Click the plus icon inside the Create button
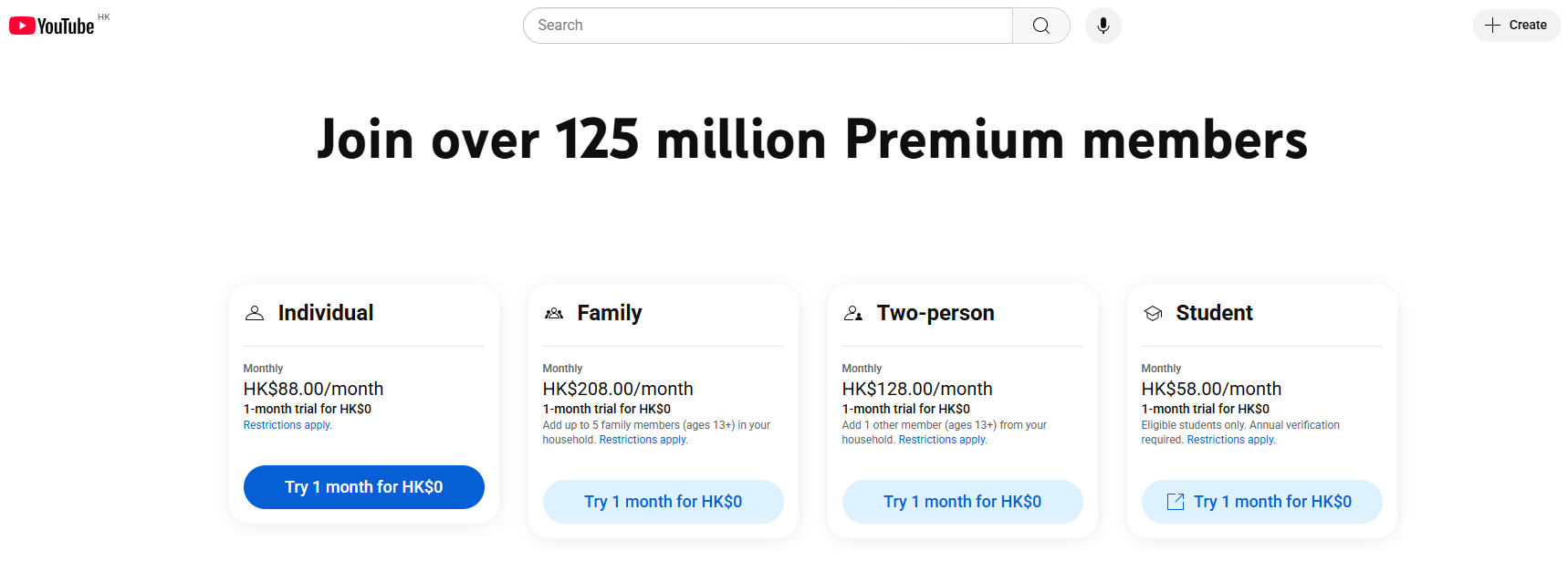The height and width of the screenshot is (583, 1568). (x=1491, y=25)
